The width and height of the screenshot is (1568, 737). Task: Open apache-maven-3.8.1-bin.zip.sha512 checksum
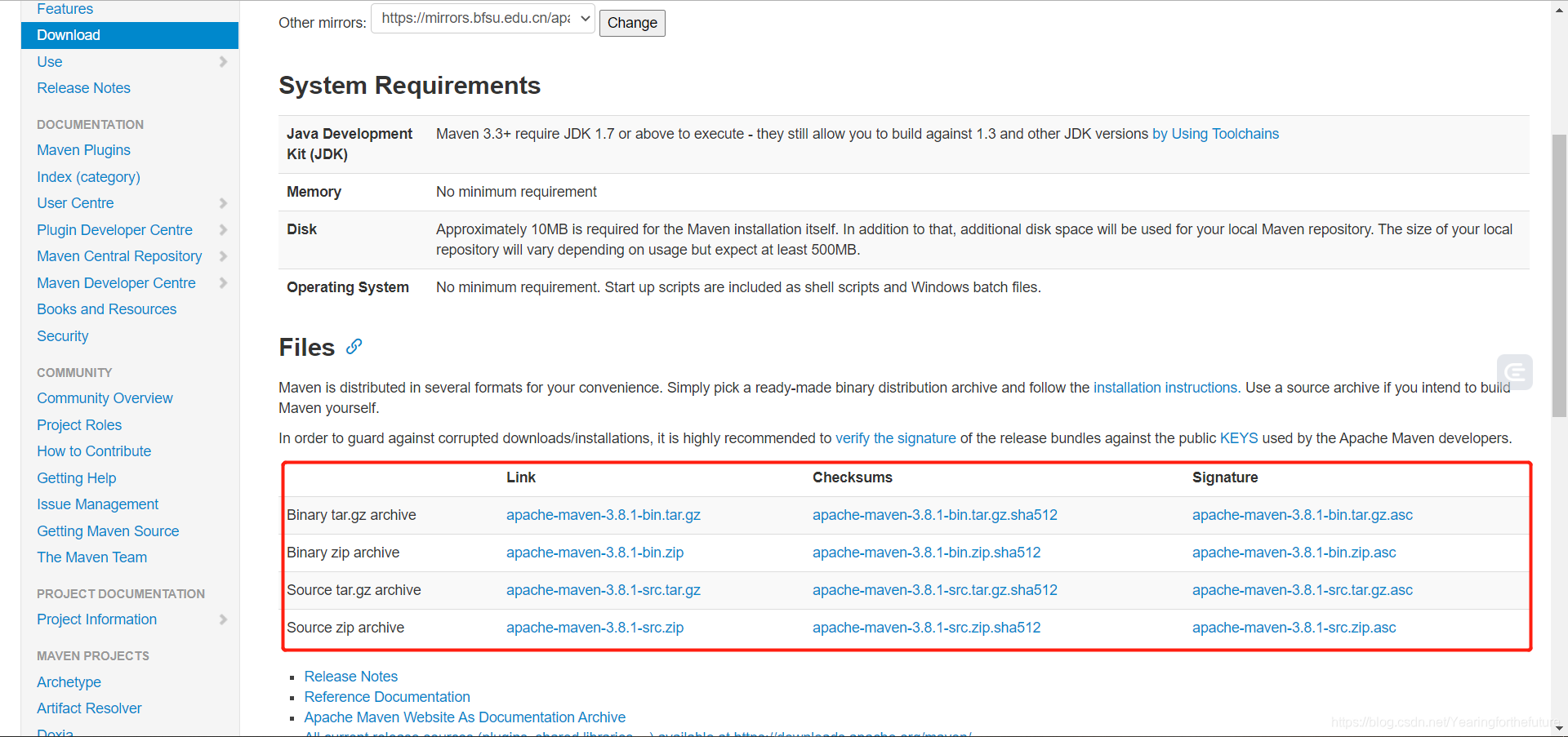(926, 553)
